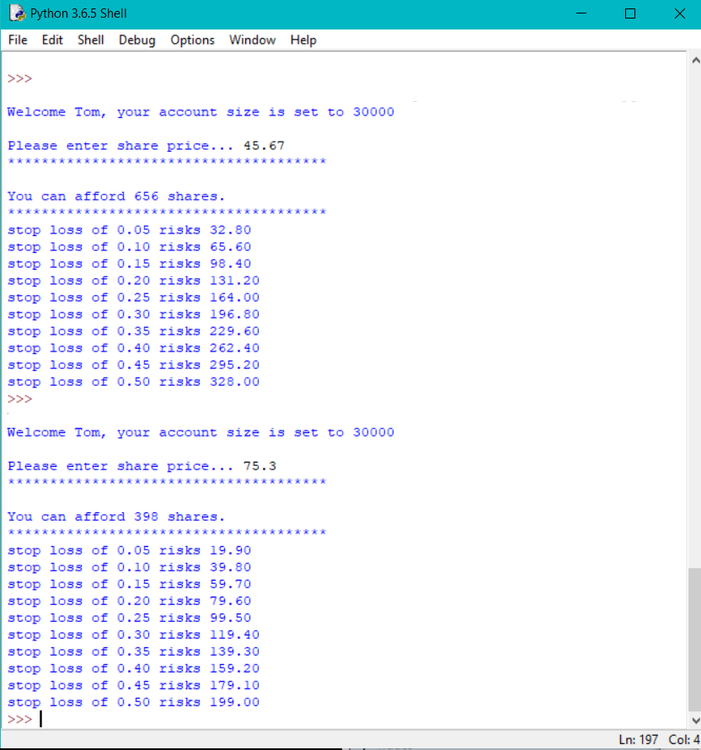Click the line 'stop loss of 0.20 risks 131.20'

point(133,281)
